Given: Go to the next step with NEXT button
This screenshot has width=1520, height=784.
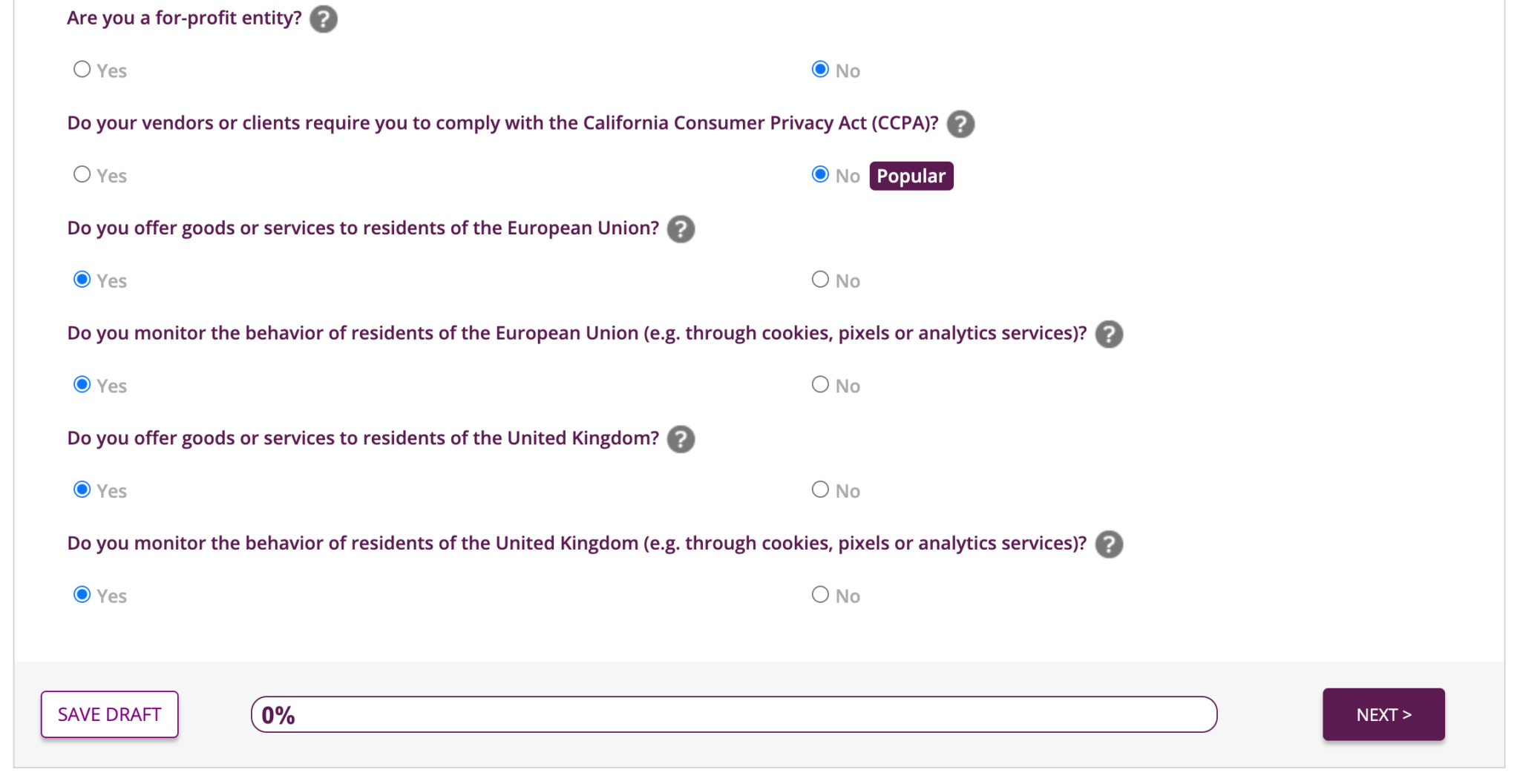Looking at the screenshot, I should pyautogui.click(x=1383, y=714).
